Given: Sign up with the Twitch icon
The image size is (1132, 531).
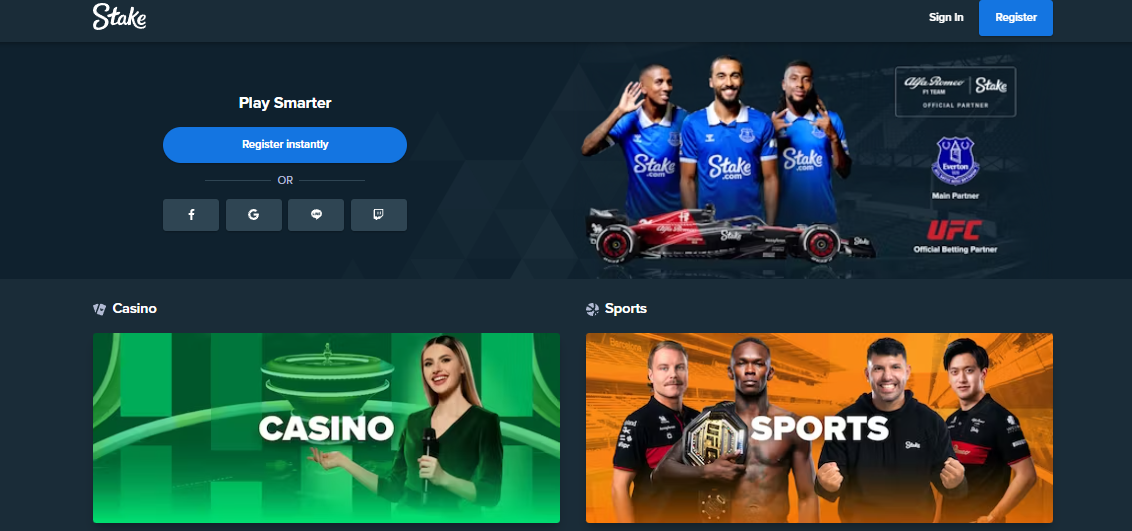Looking at the screenshot, I should 378,215.
